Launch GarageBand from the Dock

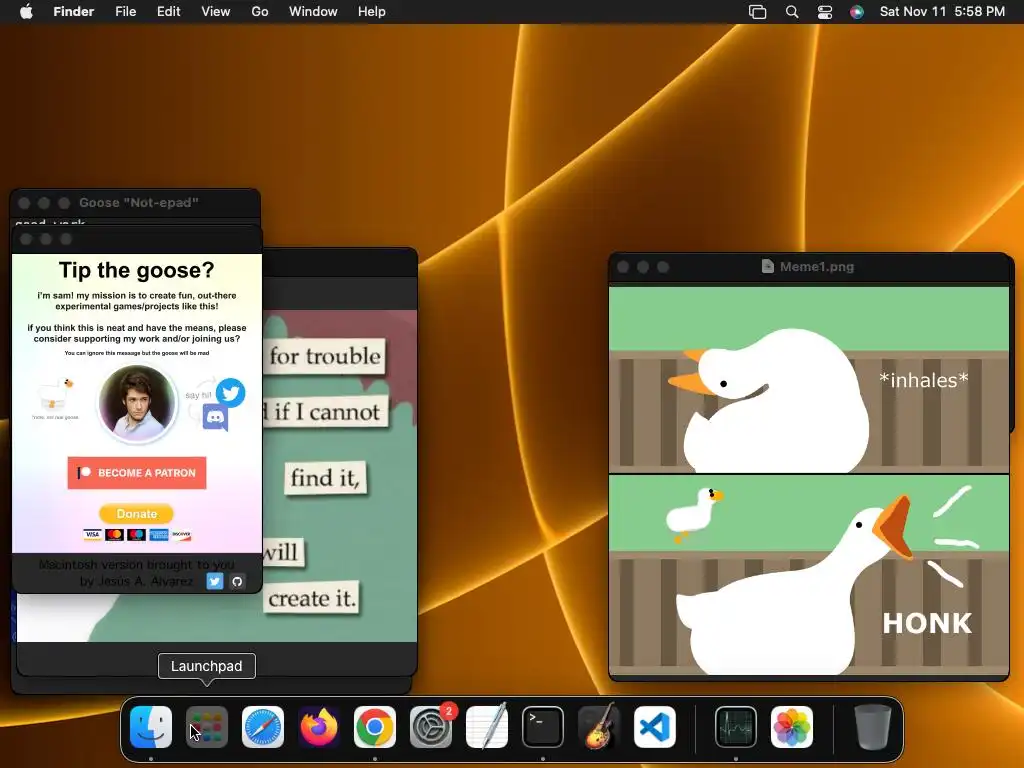(599, 727)
